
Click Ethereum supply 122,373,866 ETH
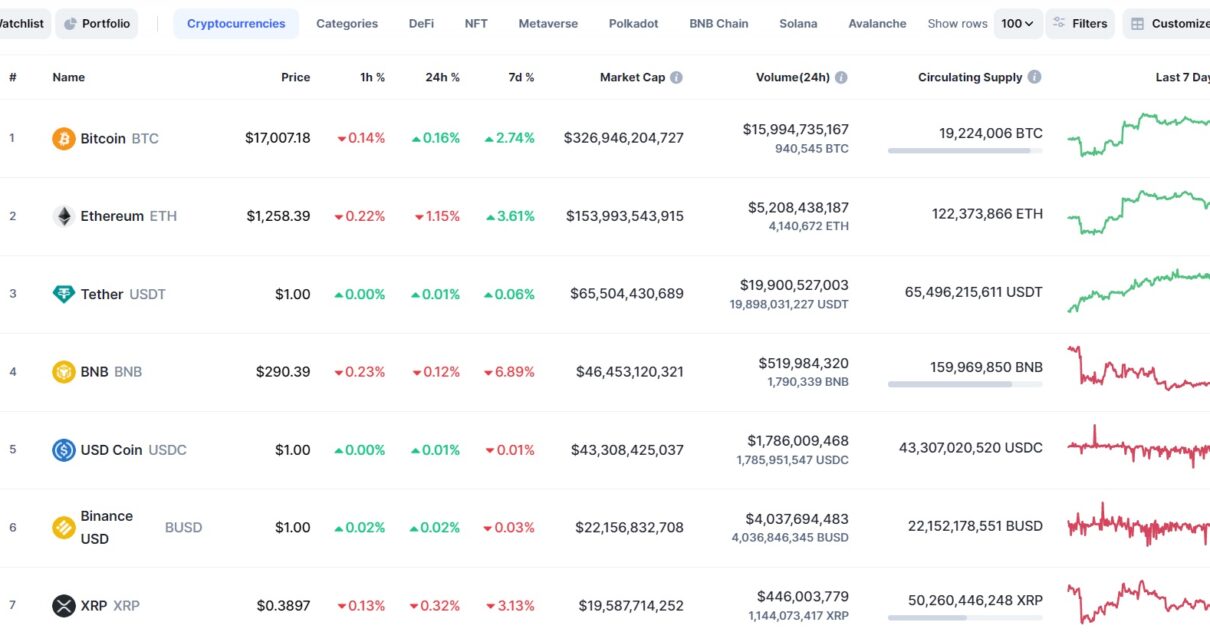[x=987, y=213]
